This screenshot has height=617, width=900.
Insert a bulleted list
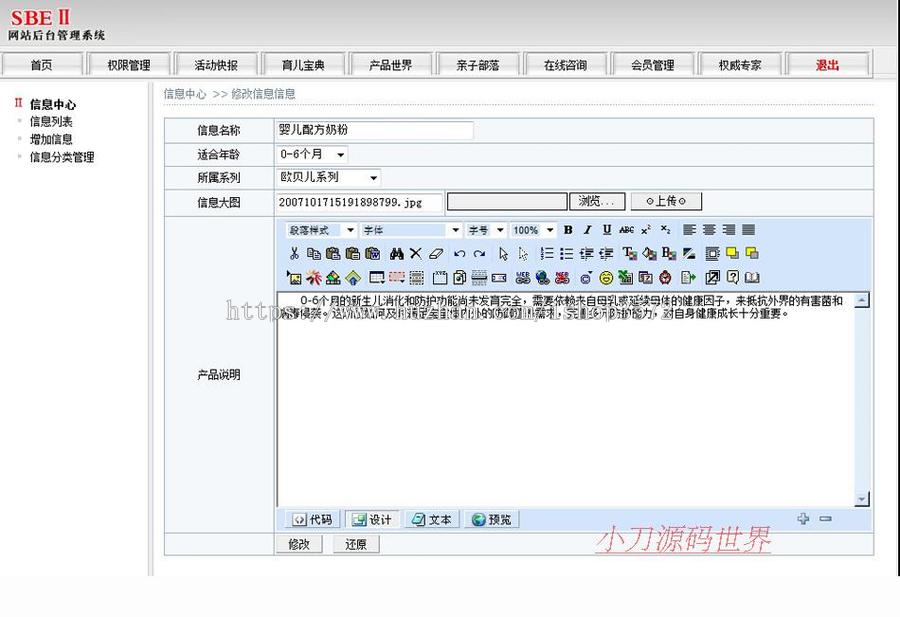coord(567,253)
